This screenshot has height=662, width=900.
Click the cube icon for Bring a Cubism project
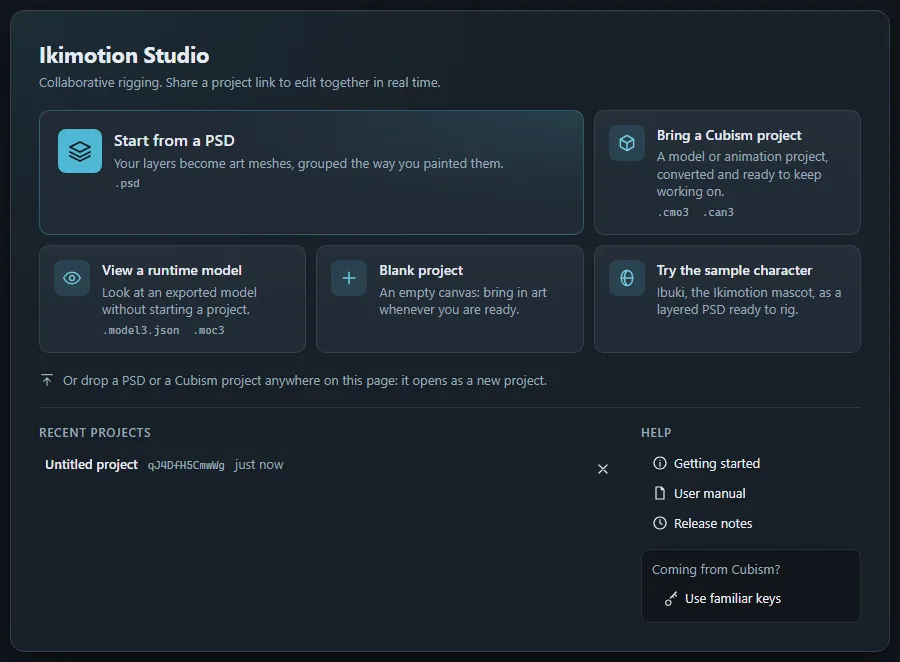[627, 143]
